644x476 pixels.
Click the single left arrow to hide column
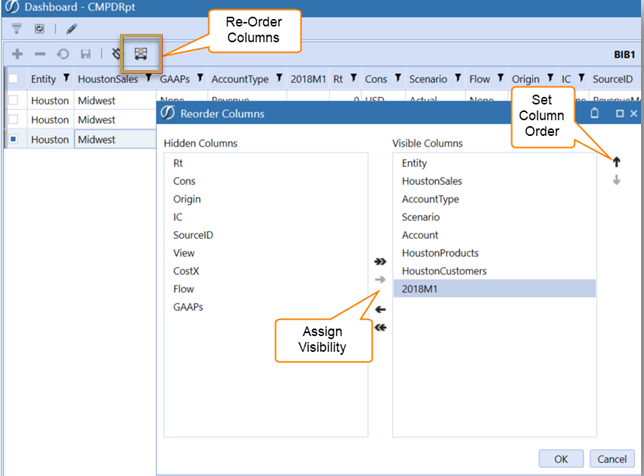(380, 310)
